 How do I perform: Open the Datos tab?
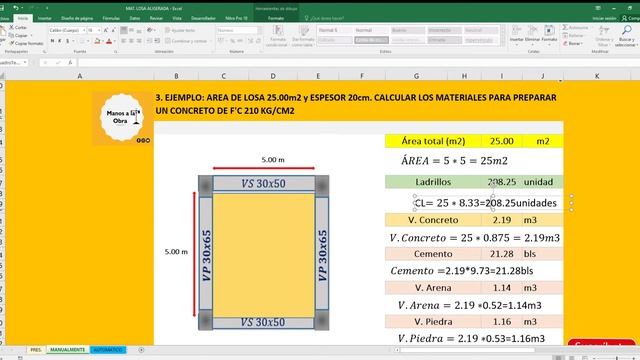click(x=135, y=18)
